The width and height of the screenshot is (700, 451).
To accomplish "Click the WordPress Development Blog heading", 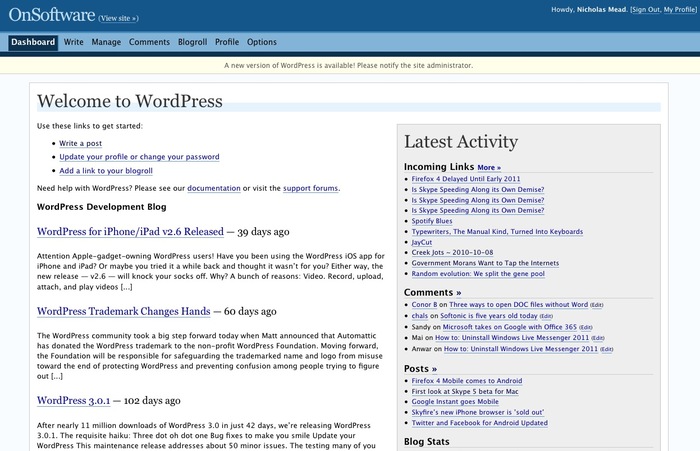I will point(101,207).
